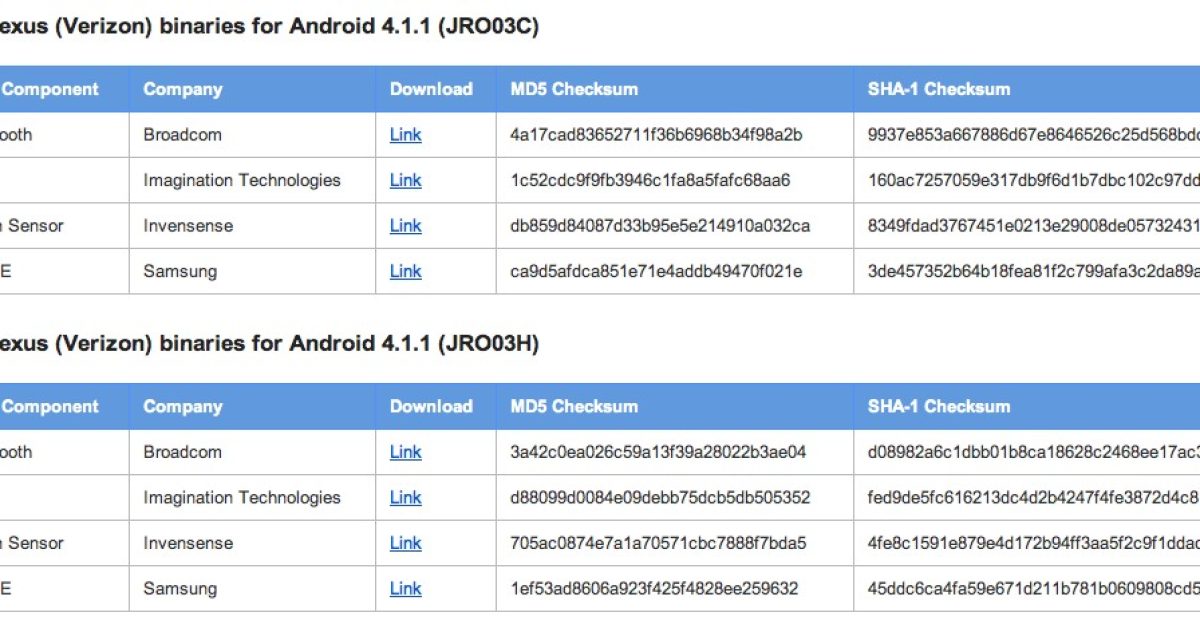Click SHA-1 Checksum column header in JRO03H table
The width and height of the screenshot is (1200, 628).
coord(939,407)
